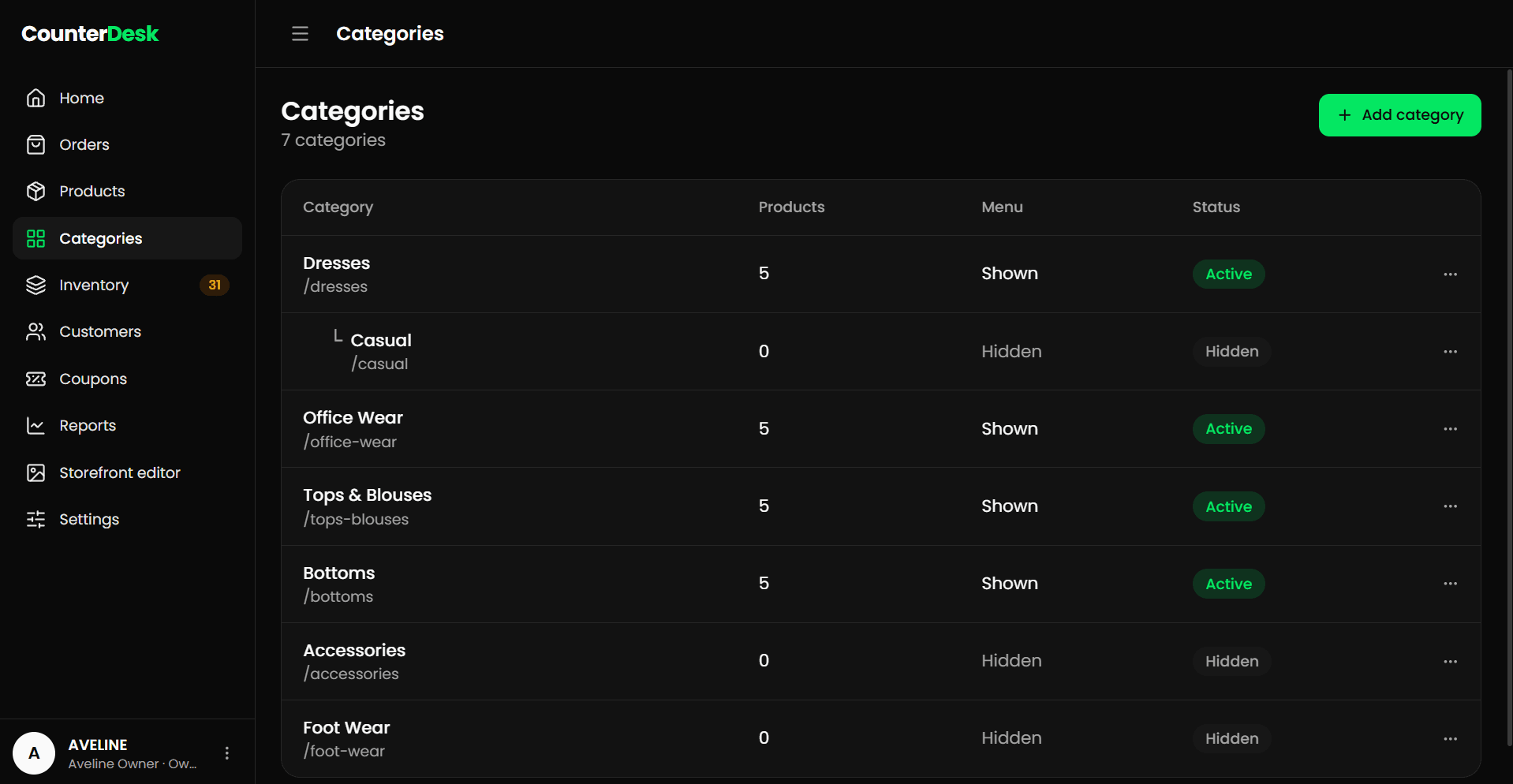Go to the Home menu item

click(x=81, y=98)
